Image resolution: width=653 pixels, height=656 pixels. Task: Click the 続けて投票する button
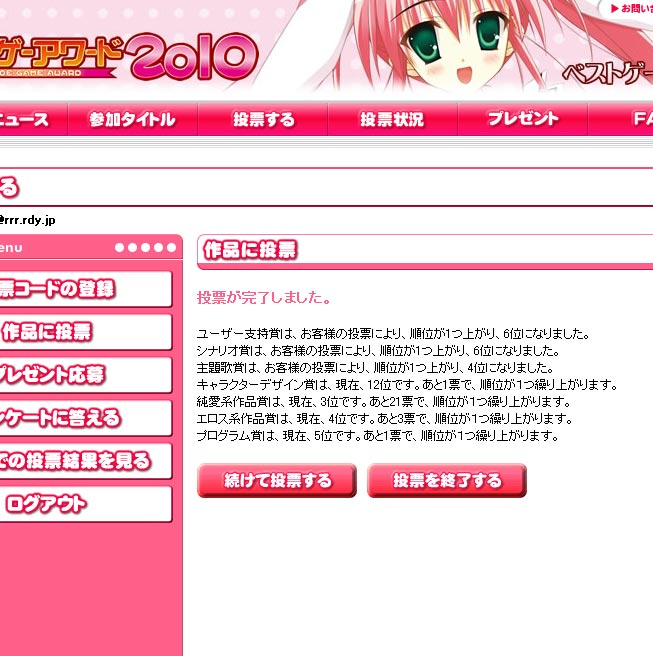277,480
